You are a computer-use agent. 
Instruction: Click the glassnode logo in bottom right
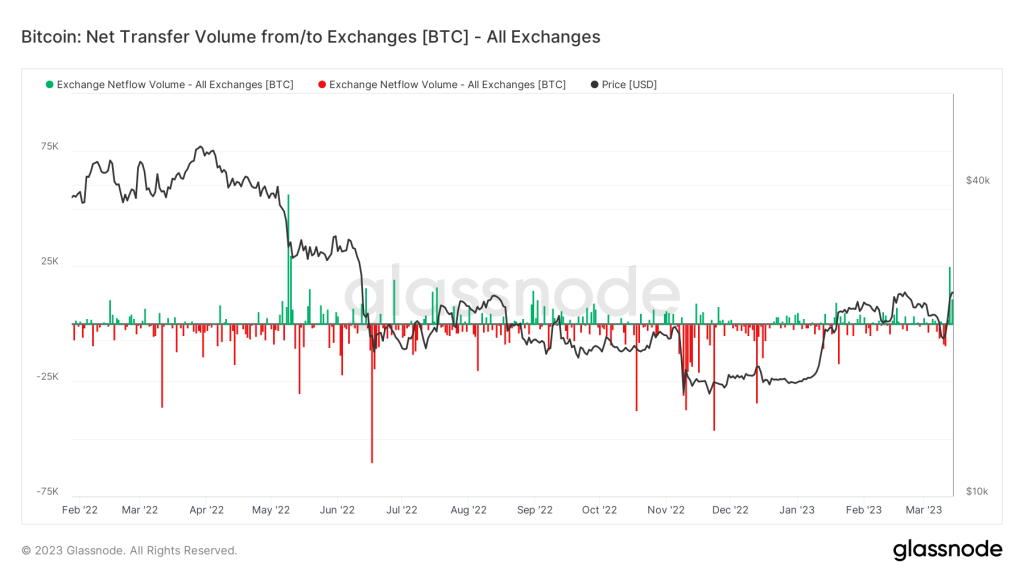pos(946,549)
